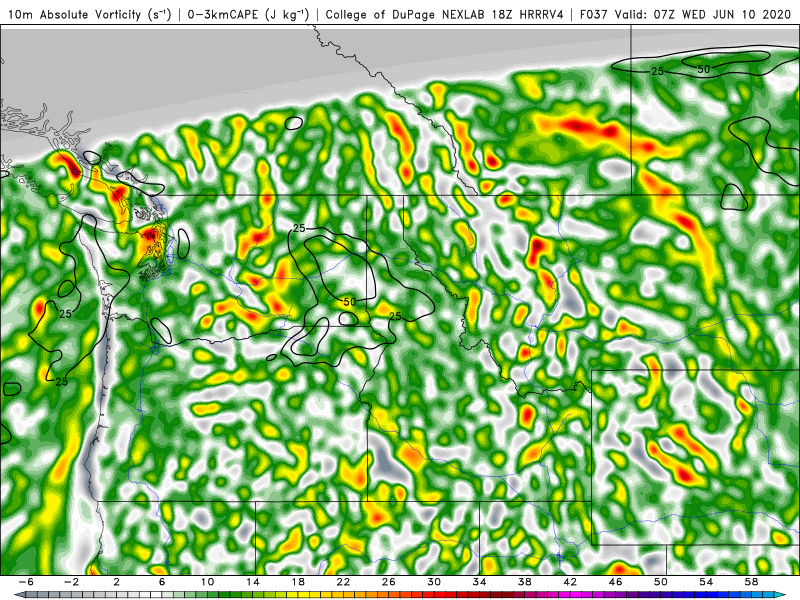Click the 25 contour label beside the top-right 50 contour
The height and width of the screenshot is (600, 800).
coord(657,71)
